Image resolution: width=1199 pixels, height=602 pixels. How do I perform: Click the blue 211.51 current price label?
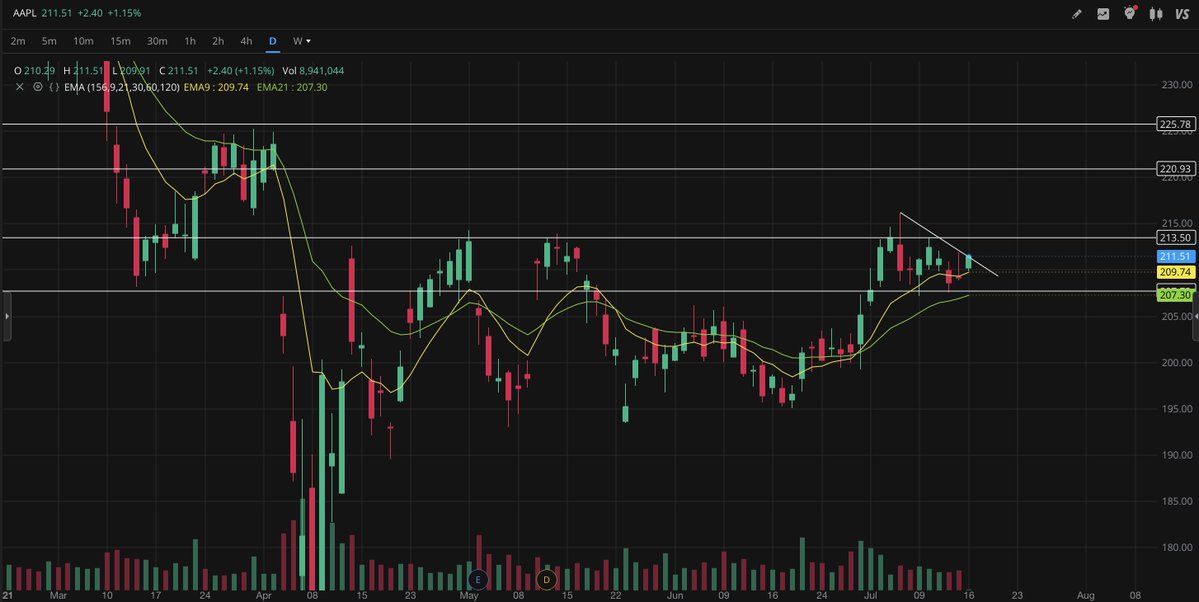(x=1175, y=256)
